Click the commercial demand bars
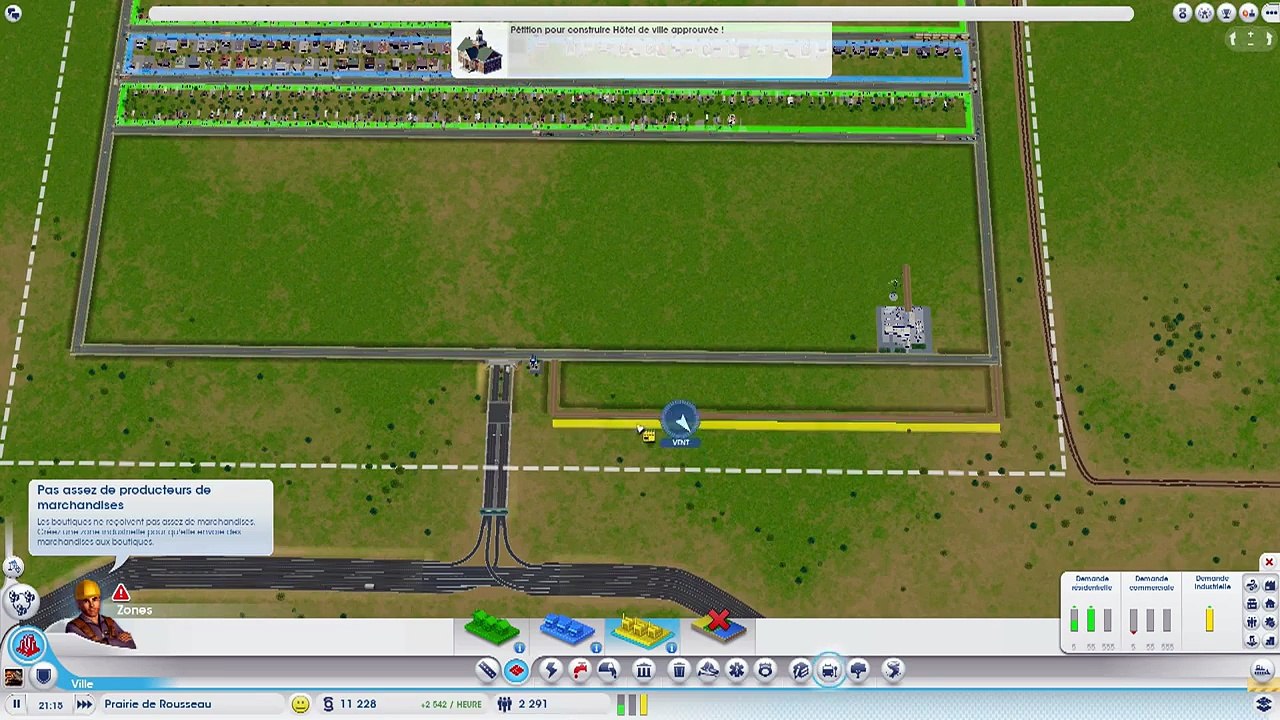The height and width of the screenshot is (720, 1280). (x=1151, y=622)
